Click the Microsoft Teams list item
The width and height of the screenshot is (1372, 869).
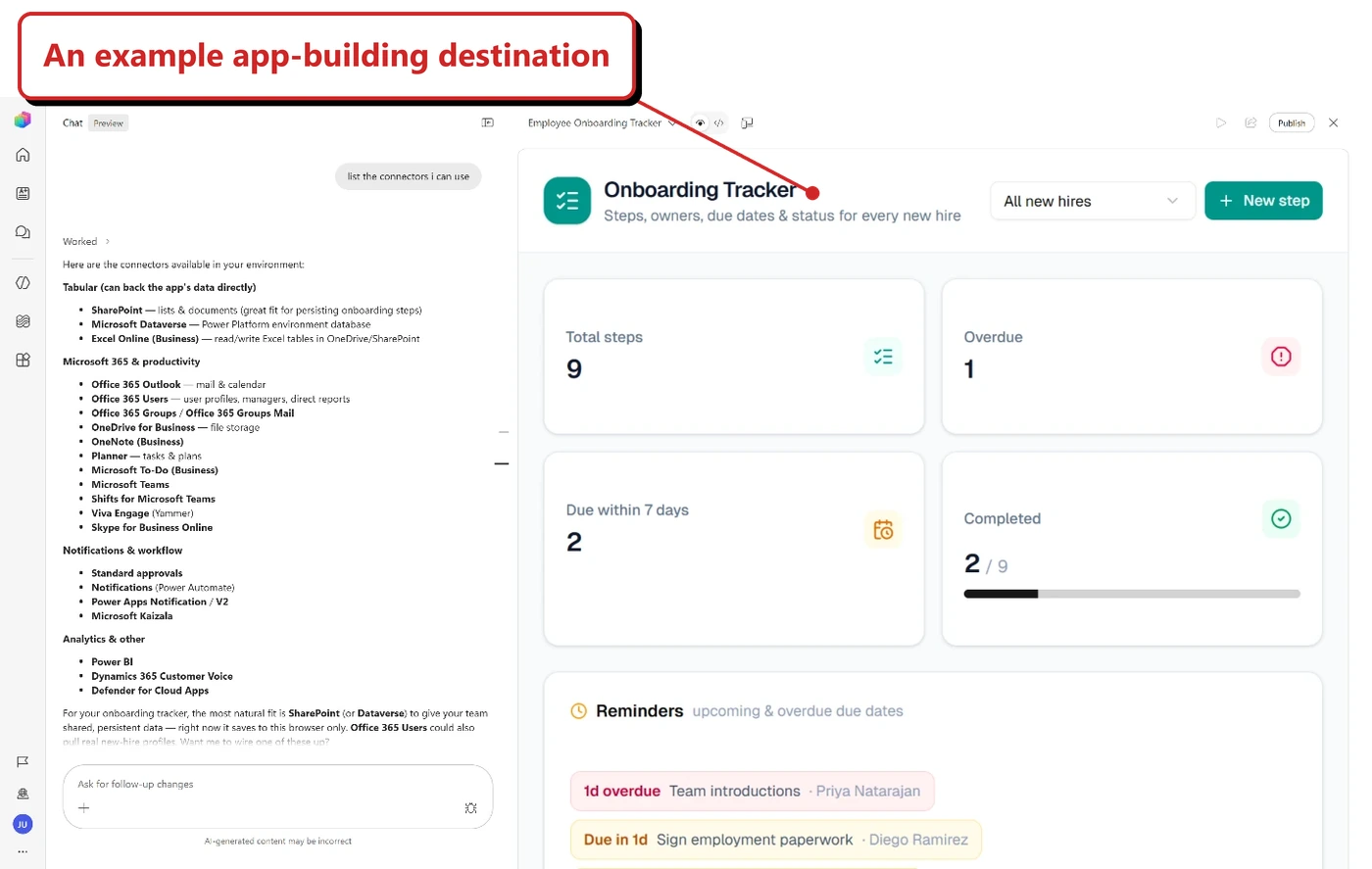pos(130,484)
